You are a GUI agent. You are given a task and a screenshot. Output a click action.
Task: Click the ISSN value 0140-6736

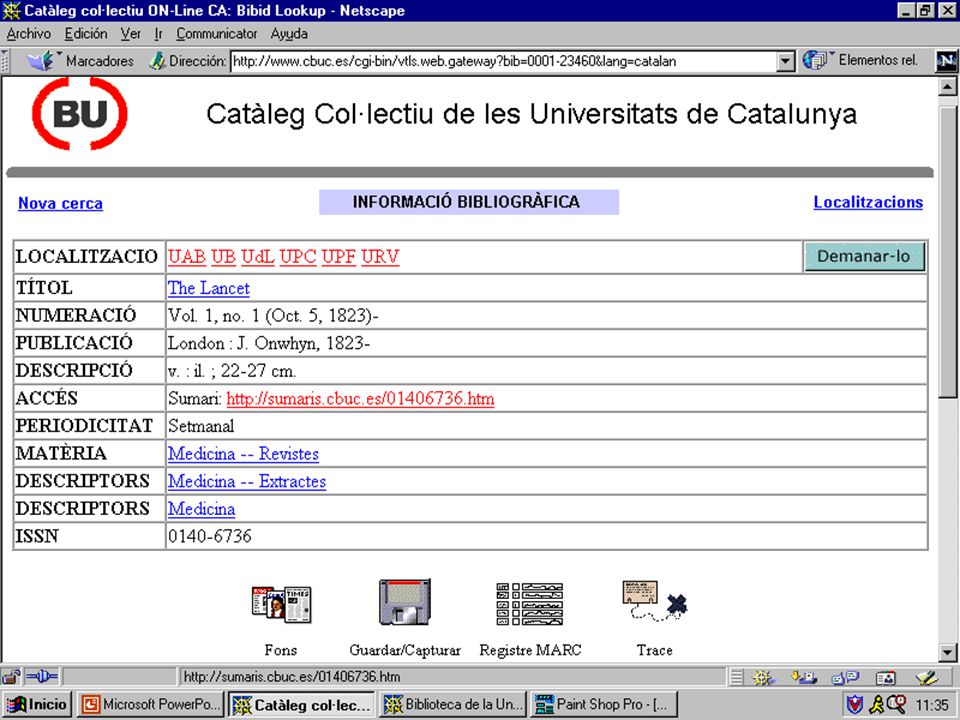(210, 536)
